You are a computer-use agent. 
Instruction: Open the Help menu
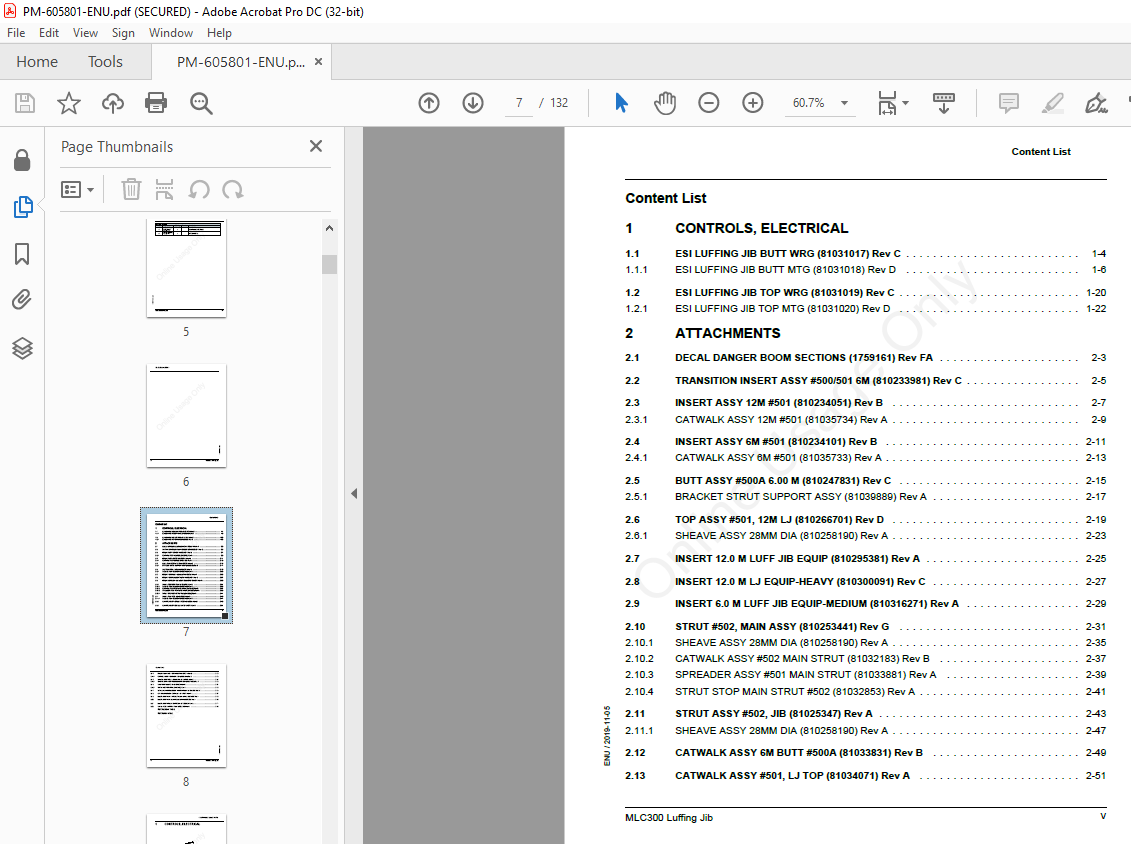[x=219, y=32]
